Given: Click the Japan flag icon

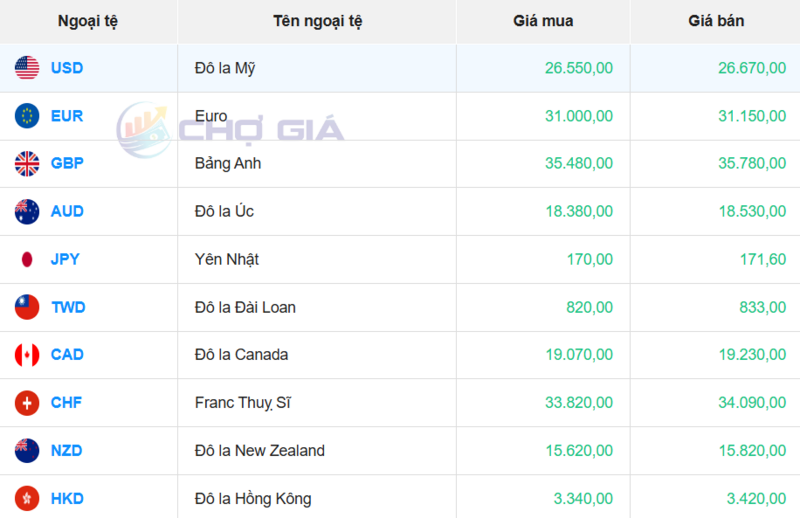Looking at the screenshot, I should click(27, 259).
